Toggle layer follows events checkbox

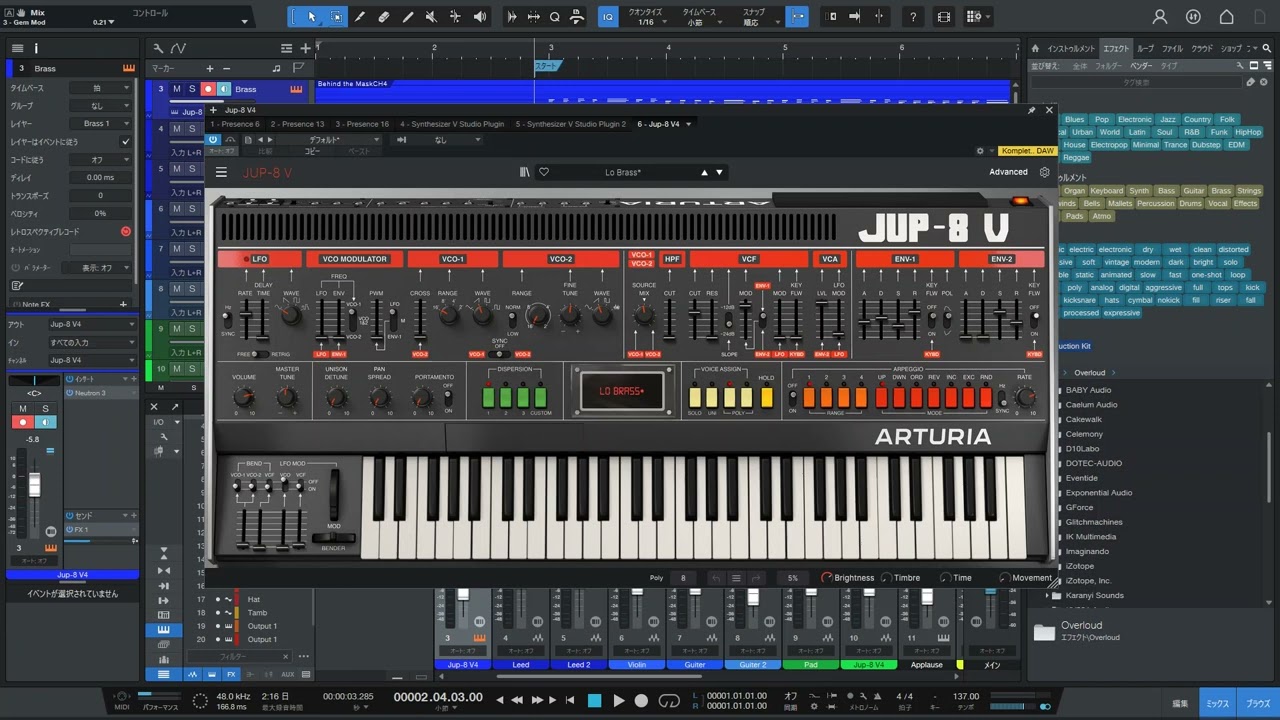click(125, 142)
